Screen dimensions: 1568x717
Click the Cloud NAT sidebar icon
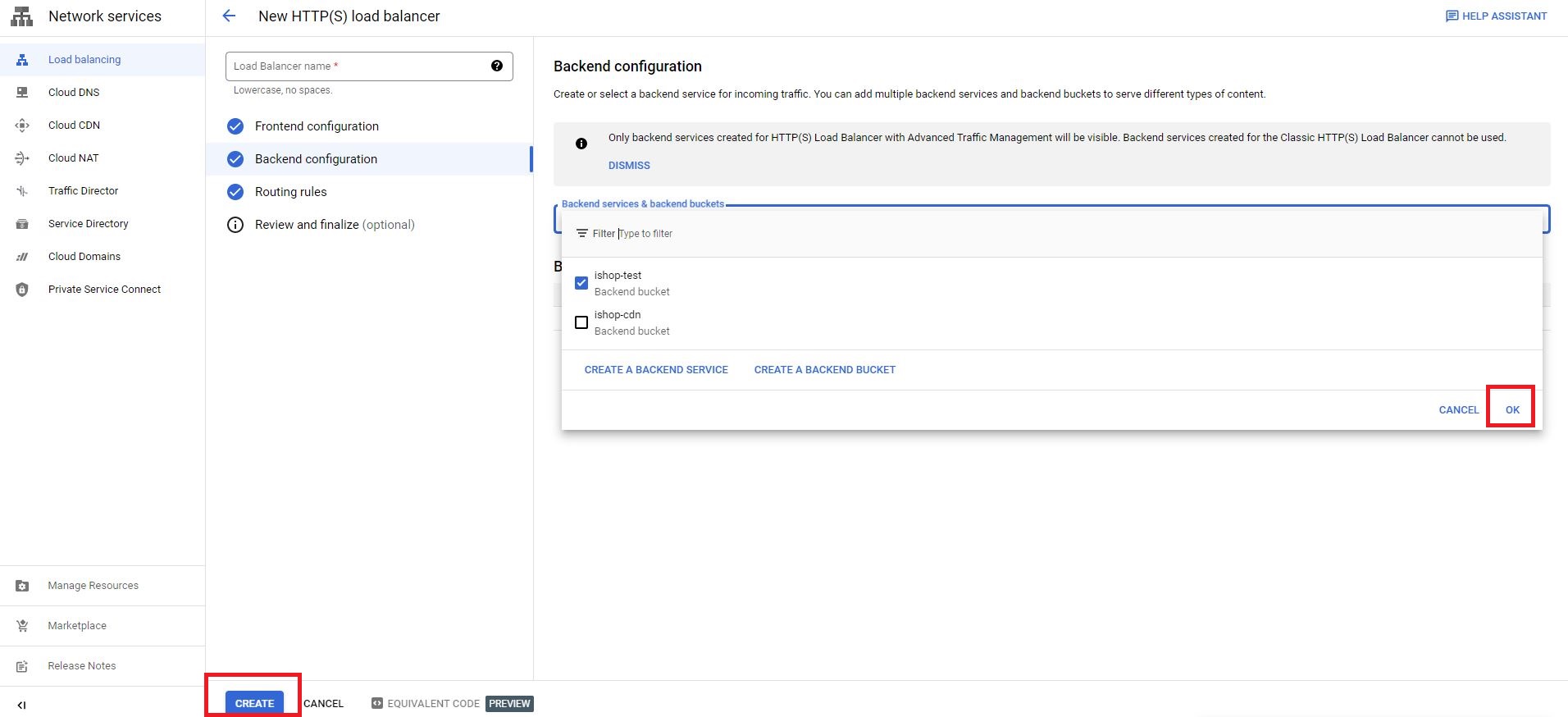[x=22, y=158]
